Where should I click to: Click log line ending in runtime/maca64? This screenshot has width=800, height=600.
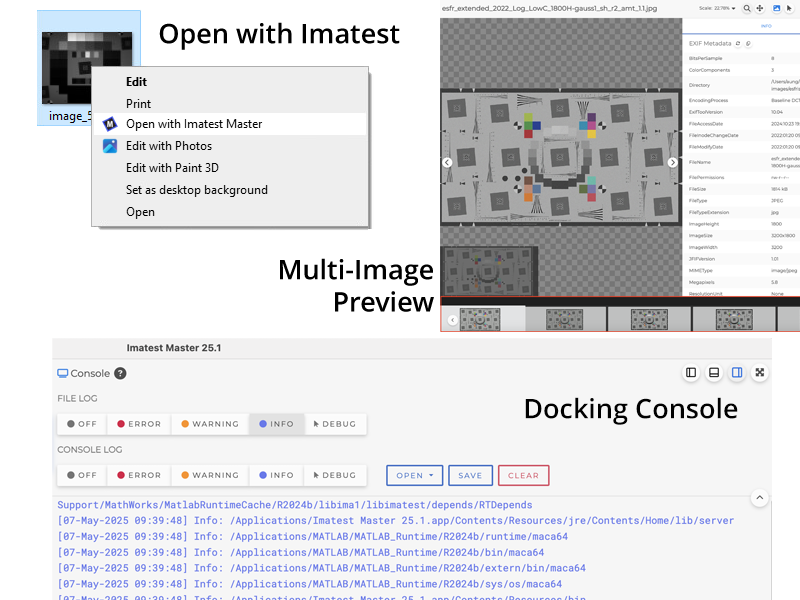pyautogui.click(x=313, y=536)
